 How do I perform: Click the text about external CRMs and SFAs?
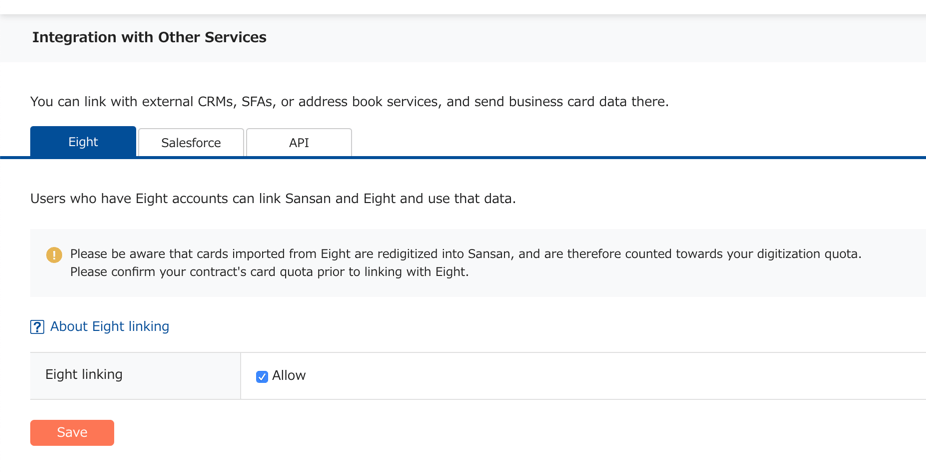[350, 102]
